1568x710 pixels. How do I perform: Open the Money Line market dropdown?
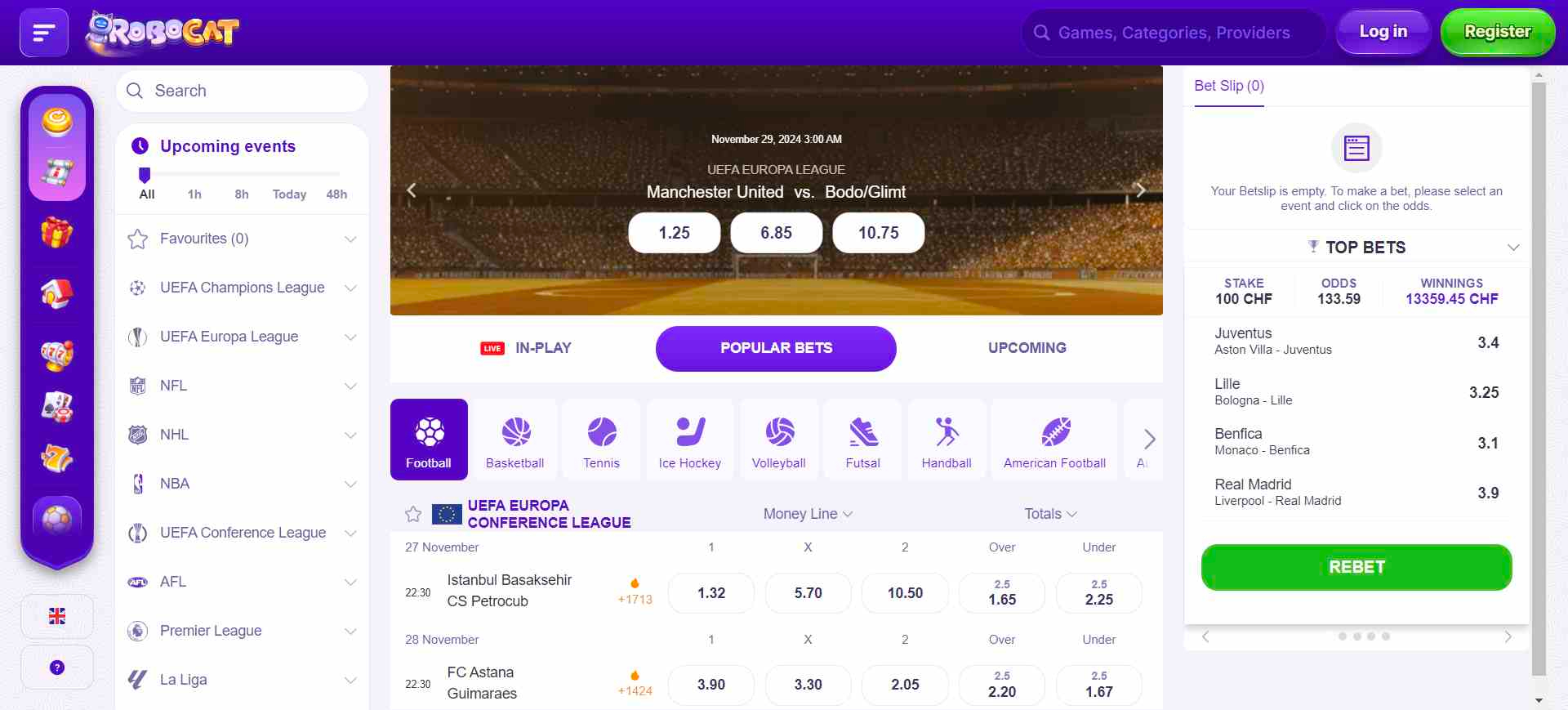pyautogui.click(x=808, y=514)
